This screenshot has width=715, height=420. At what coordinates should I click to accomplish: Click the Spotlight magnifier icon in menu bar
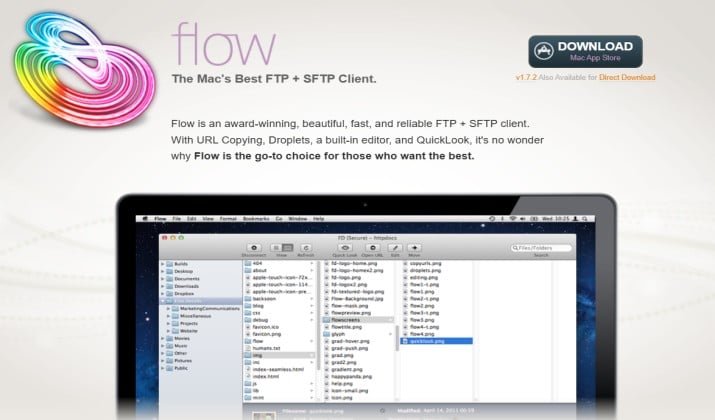[585, 219]
